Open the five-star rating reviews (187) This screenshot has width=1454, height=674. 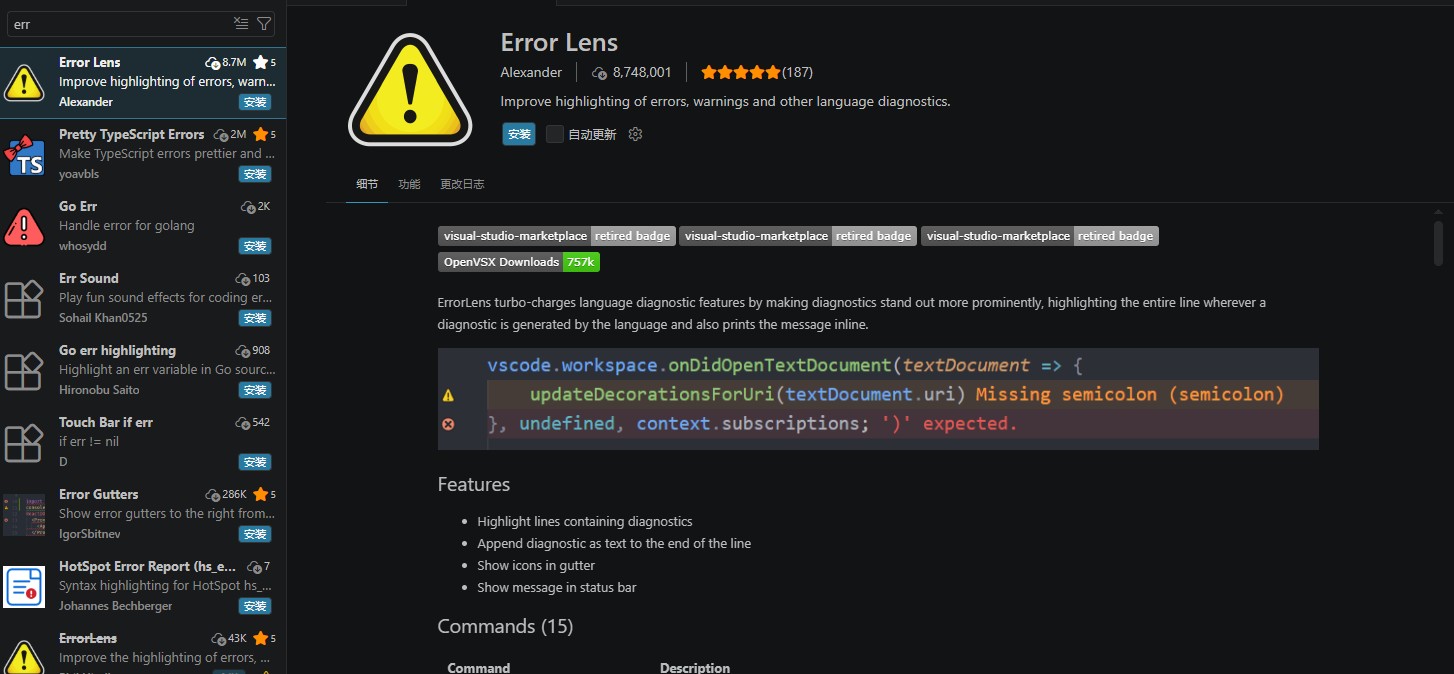coord(757,72)
